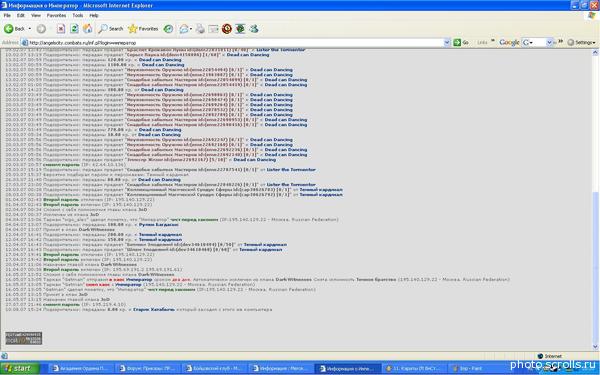
Task: Open the Help menu
Action: pyautogui.click(x=94, y=15)
